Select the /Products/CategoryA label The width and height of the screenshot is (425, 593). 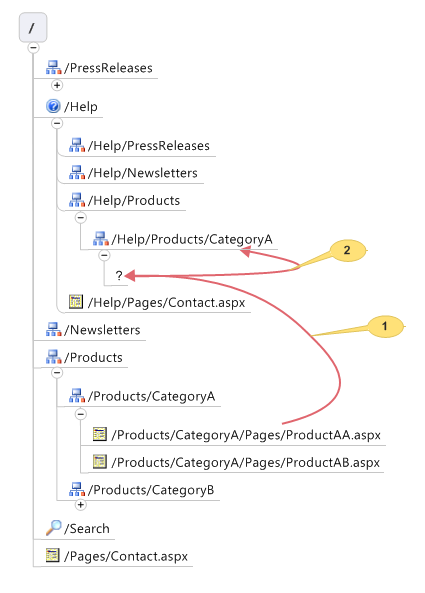(151, 396)
